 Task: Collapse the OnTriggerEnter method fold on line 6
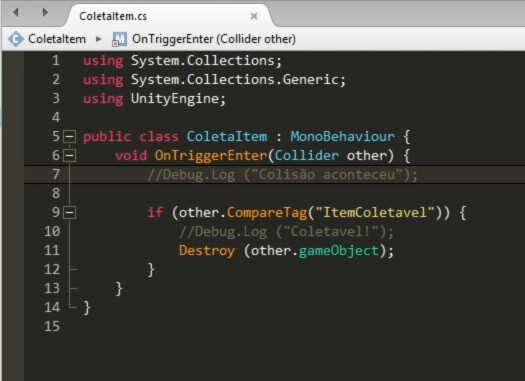click(x=70, y=156)
